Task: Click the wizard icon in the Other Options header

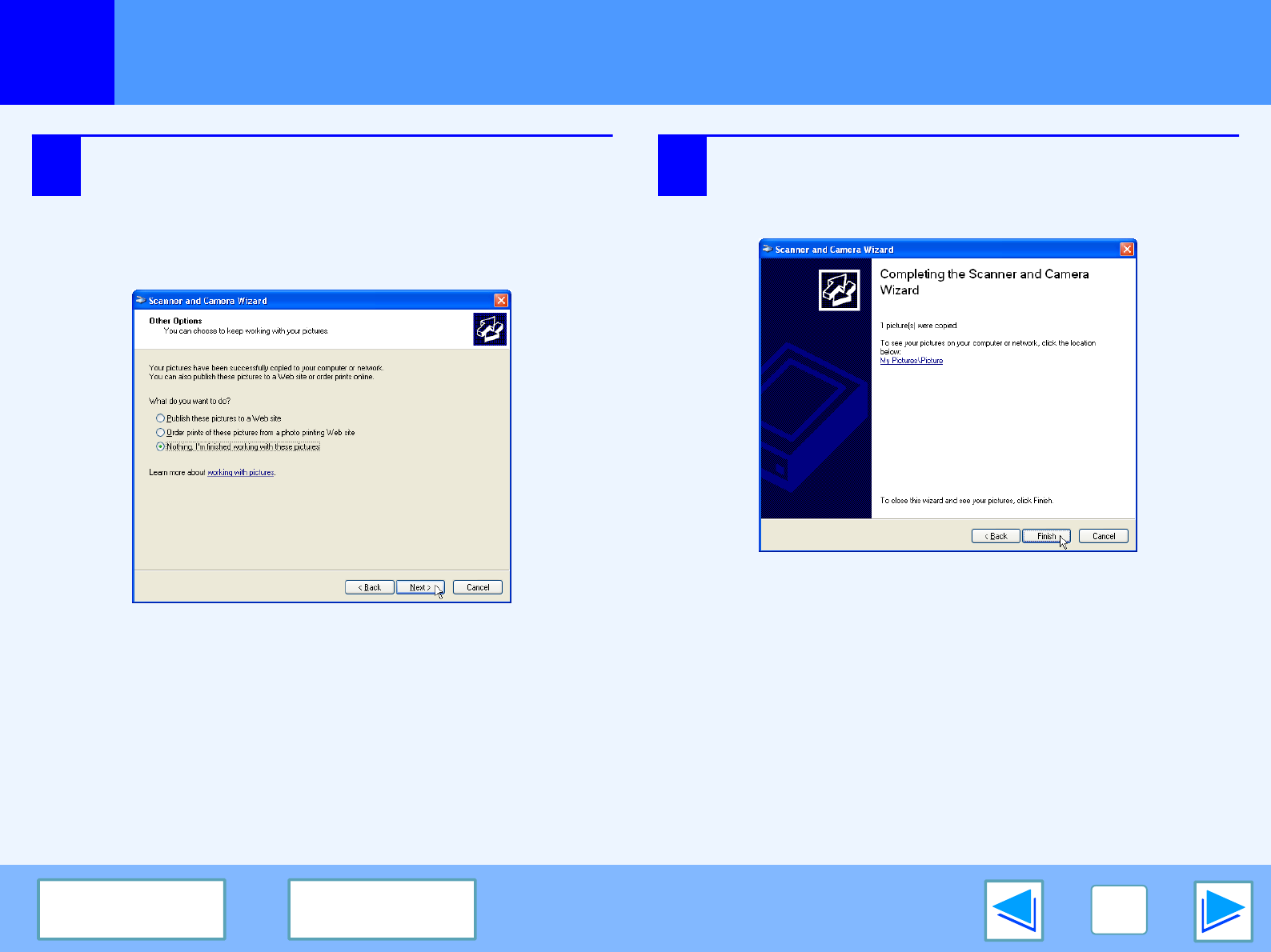Action: tap(489, 329)
